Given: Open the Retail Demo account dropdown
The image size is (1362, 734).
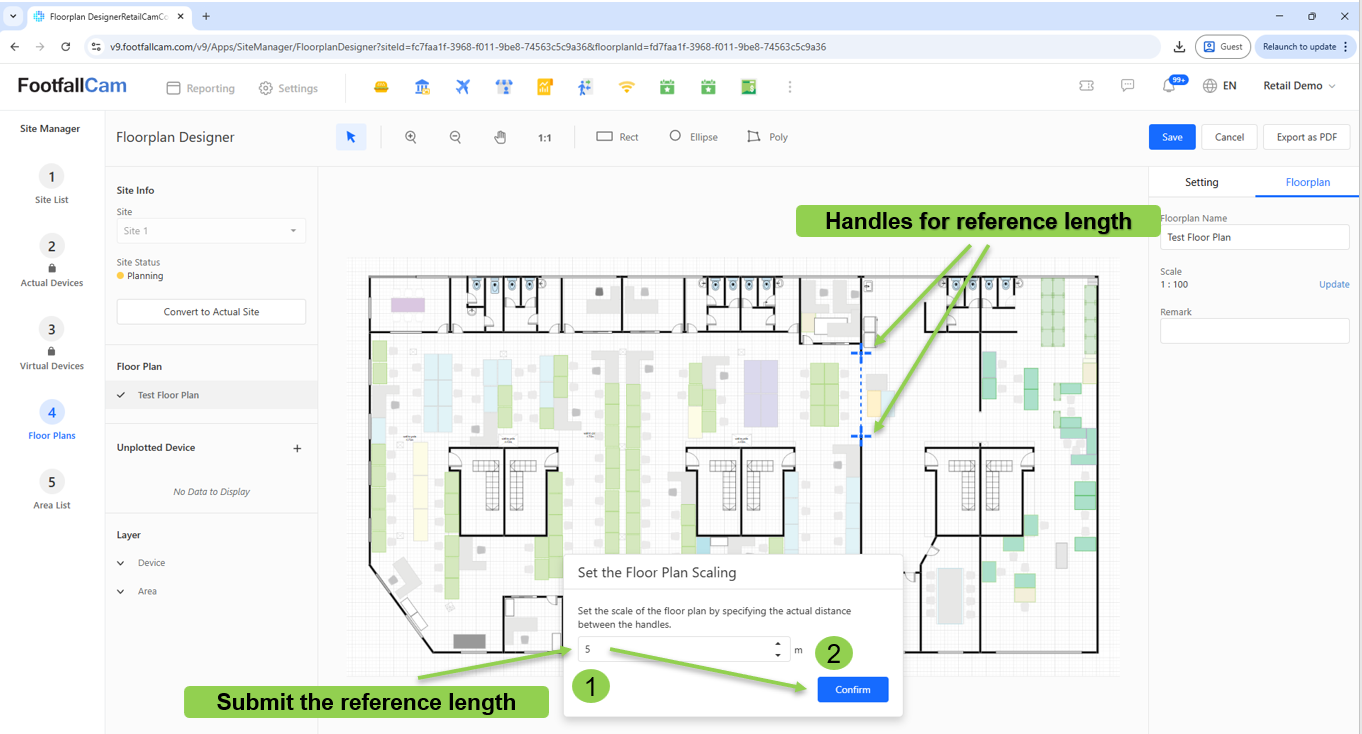Looking at the screenshot, I should 1299,86.
